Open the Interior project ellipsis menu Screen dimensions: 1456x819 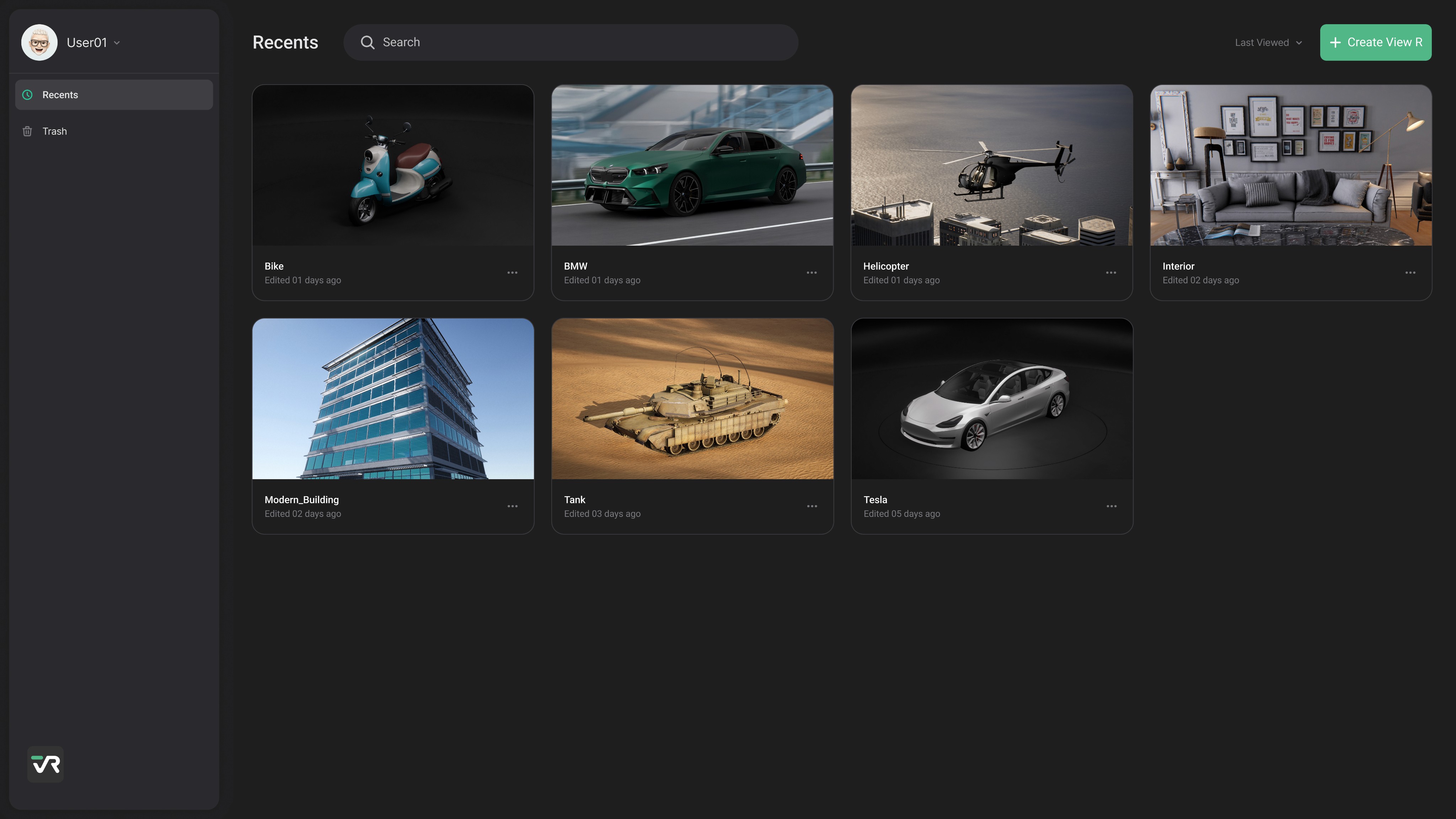[x=1410, y=272]
